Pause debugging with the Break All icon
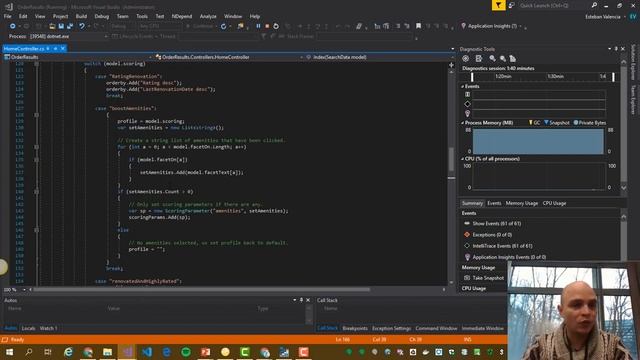This screenshot has height=360, width=640. 258,26
